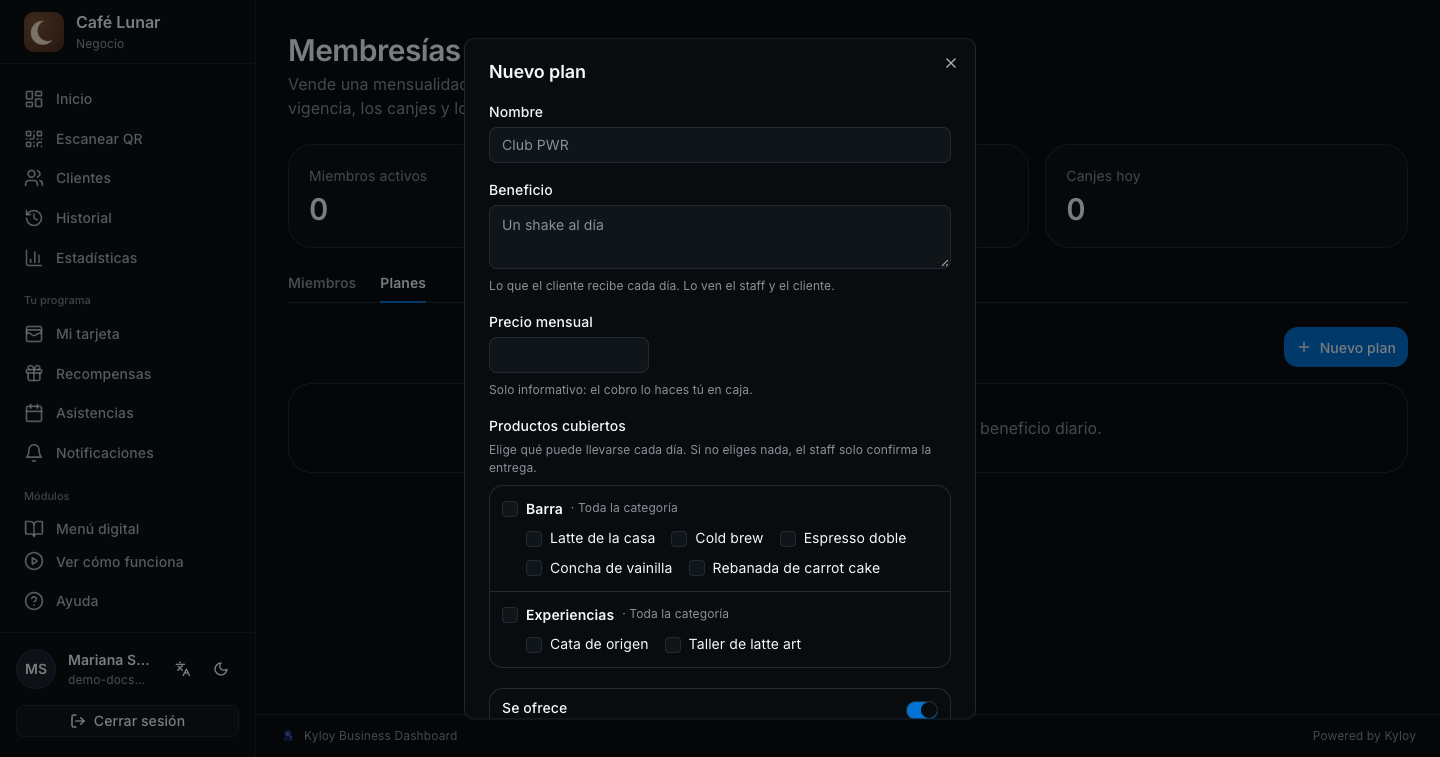Click the Asistencias calendar icon
This screenshot has width=1440, height=757.
[x=34, y=413]
